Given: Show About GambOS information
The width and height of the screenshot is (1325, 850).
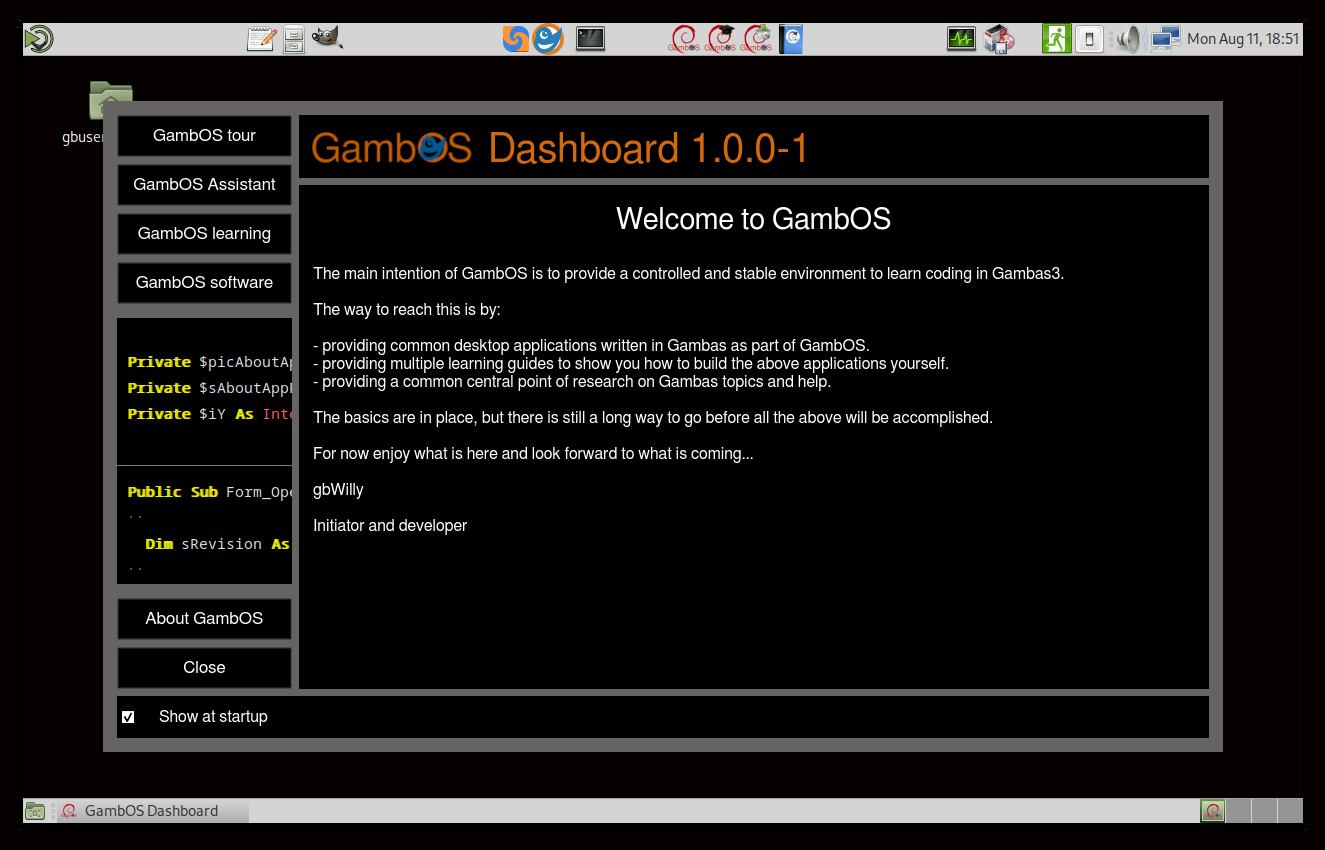Looking at the screenshot, I should click(204, 619).
